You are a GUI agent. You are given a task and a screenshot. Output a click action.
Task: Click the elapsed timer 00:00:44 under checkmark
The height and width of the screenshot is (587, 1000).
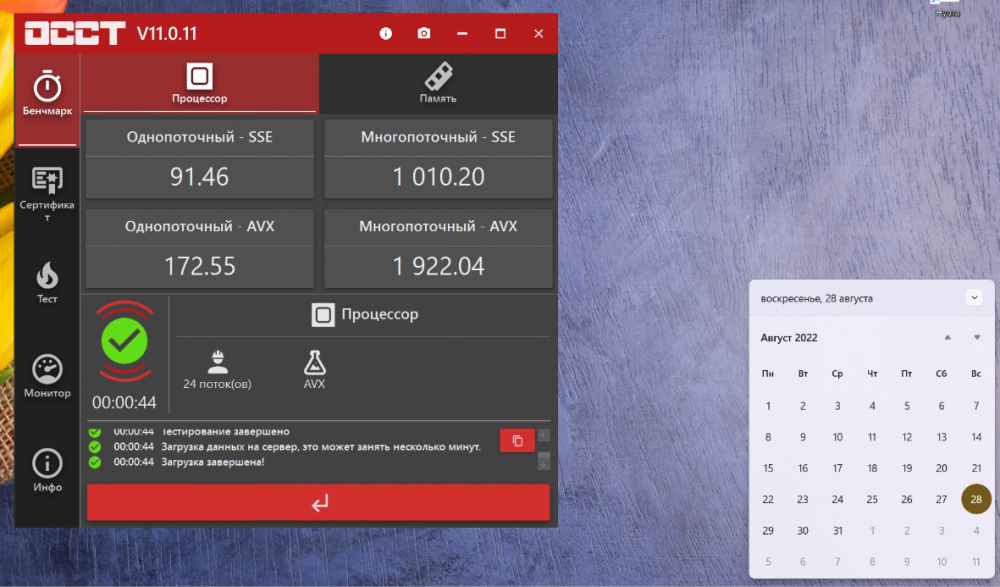(x=124, y=402)
